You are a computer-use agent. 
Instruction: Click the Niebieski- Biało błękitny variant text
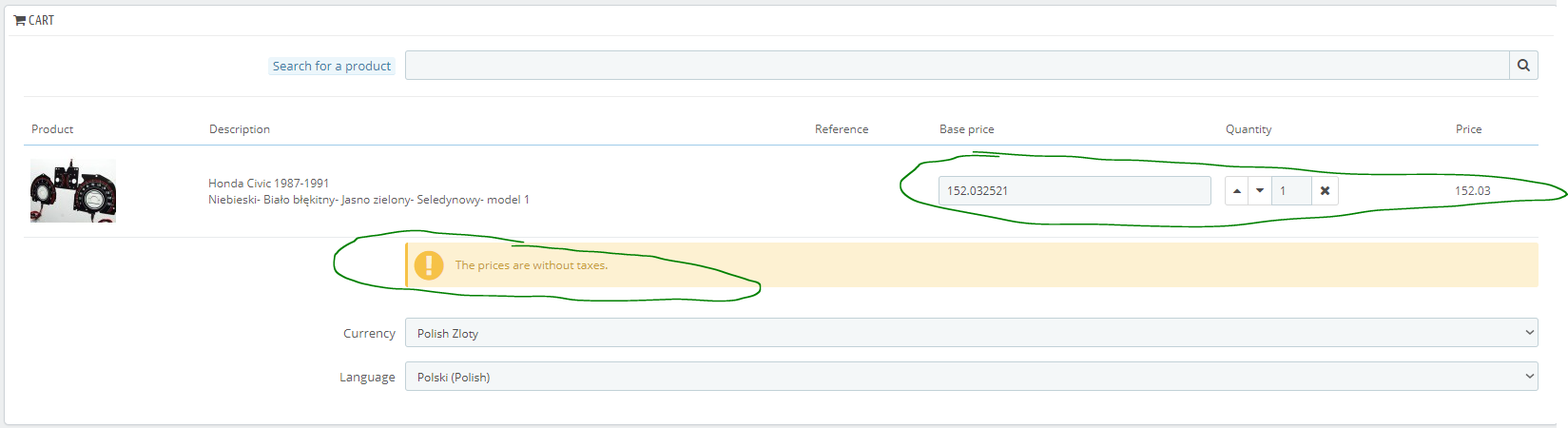click(369, 200)
